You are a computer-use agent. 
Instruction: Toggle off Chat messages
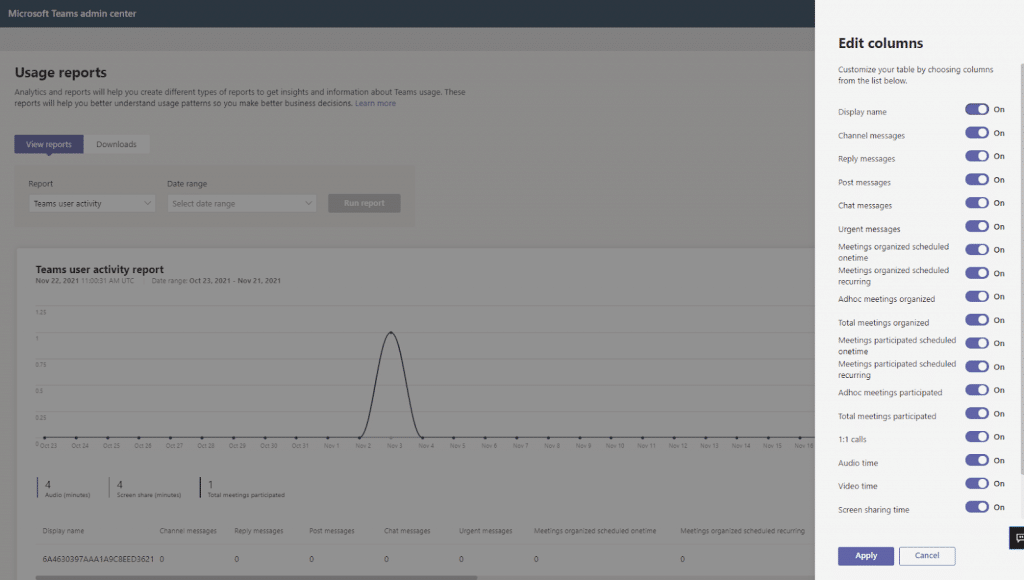[x=978, y=203]
